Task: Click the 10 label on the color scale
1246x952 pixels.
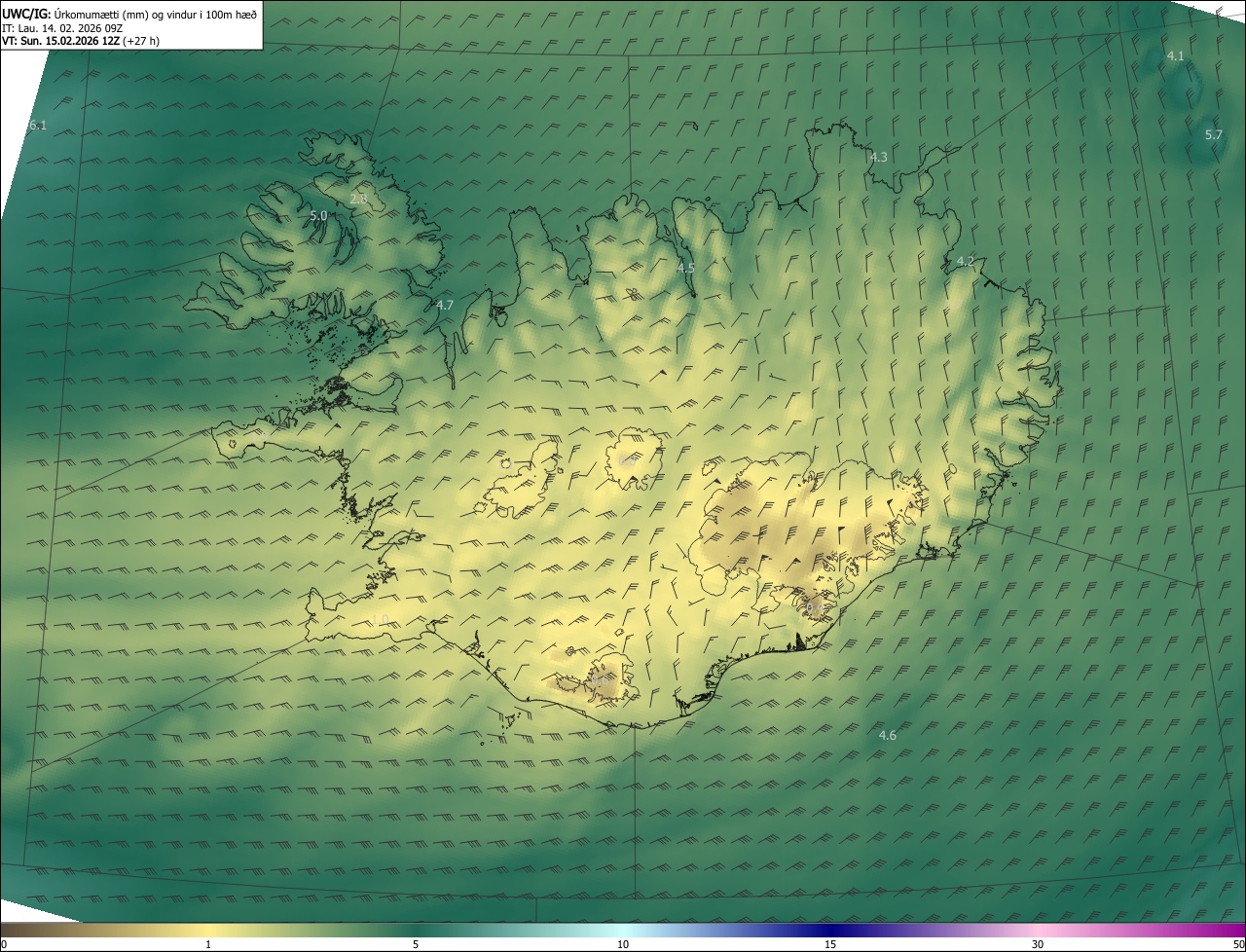Action: tap(623, 945)
